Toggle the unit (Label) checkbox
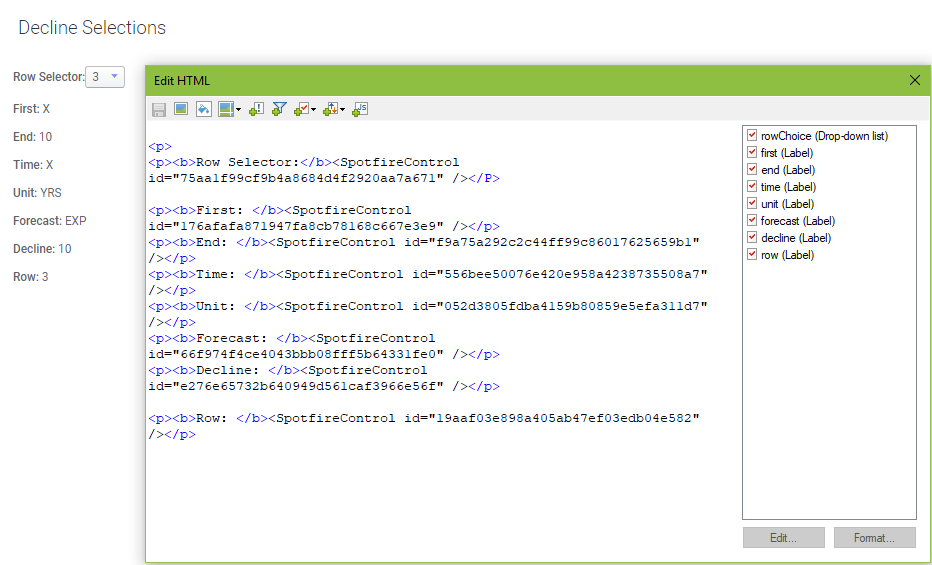Image resolution: width=932 pixels, height=565 pixels. coord(752,203)
